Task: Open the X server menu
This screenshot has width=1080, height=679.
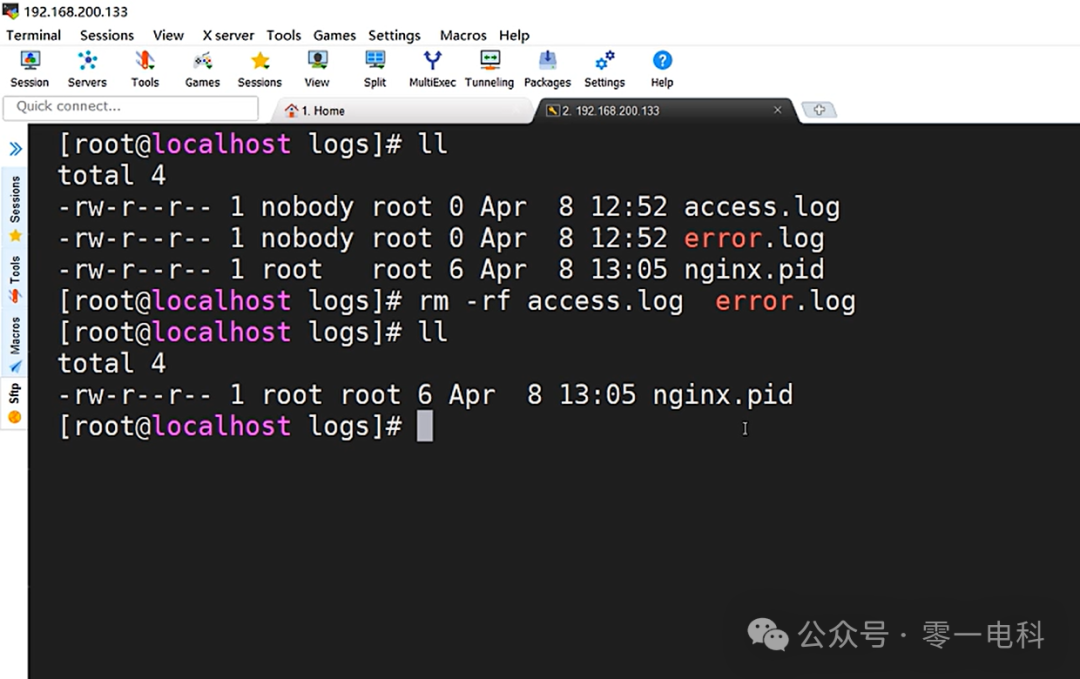Action: 228,35
